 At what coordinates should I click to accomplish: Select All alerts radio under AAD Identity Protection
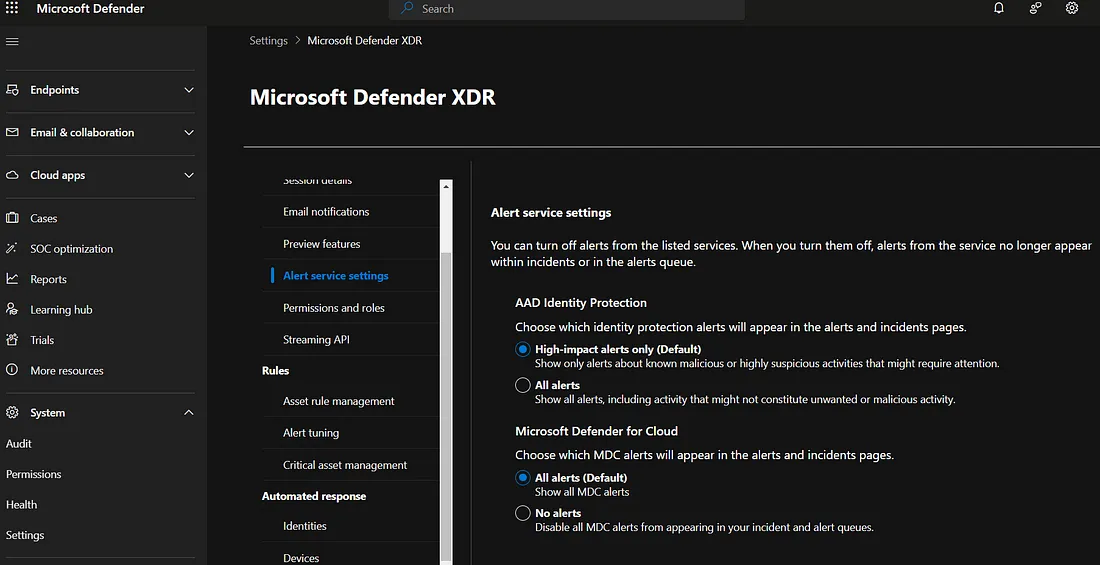[523, 385]
